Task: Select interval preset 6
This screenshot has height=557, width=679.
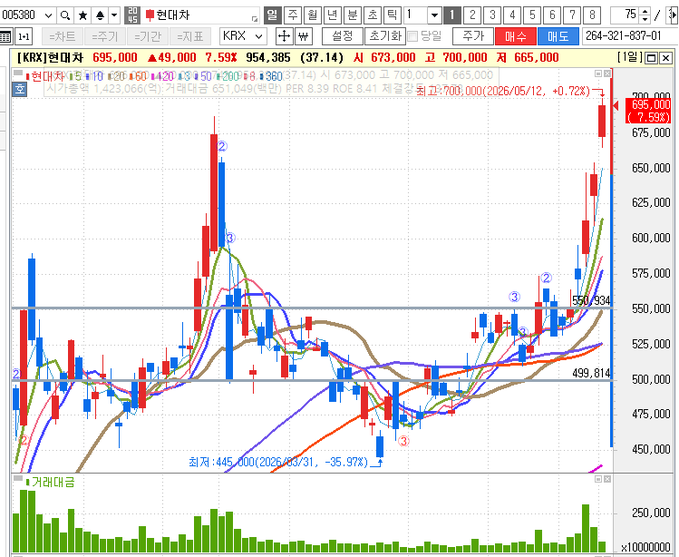Action: [552, 16]
